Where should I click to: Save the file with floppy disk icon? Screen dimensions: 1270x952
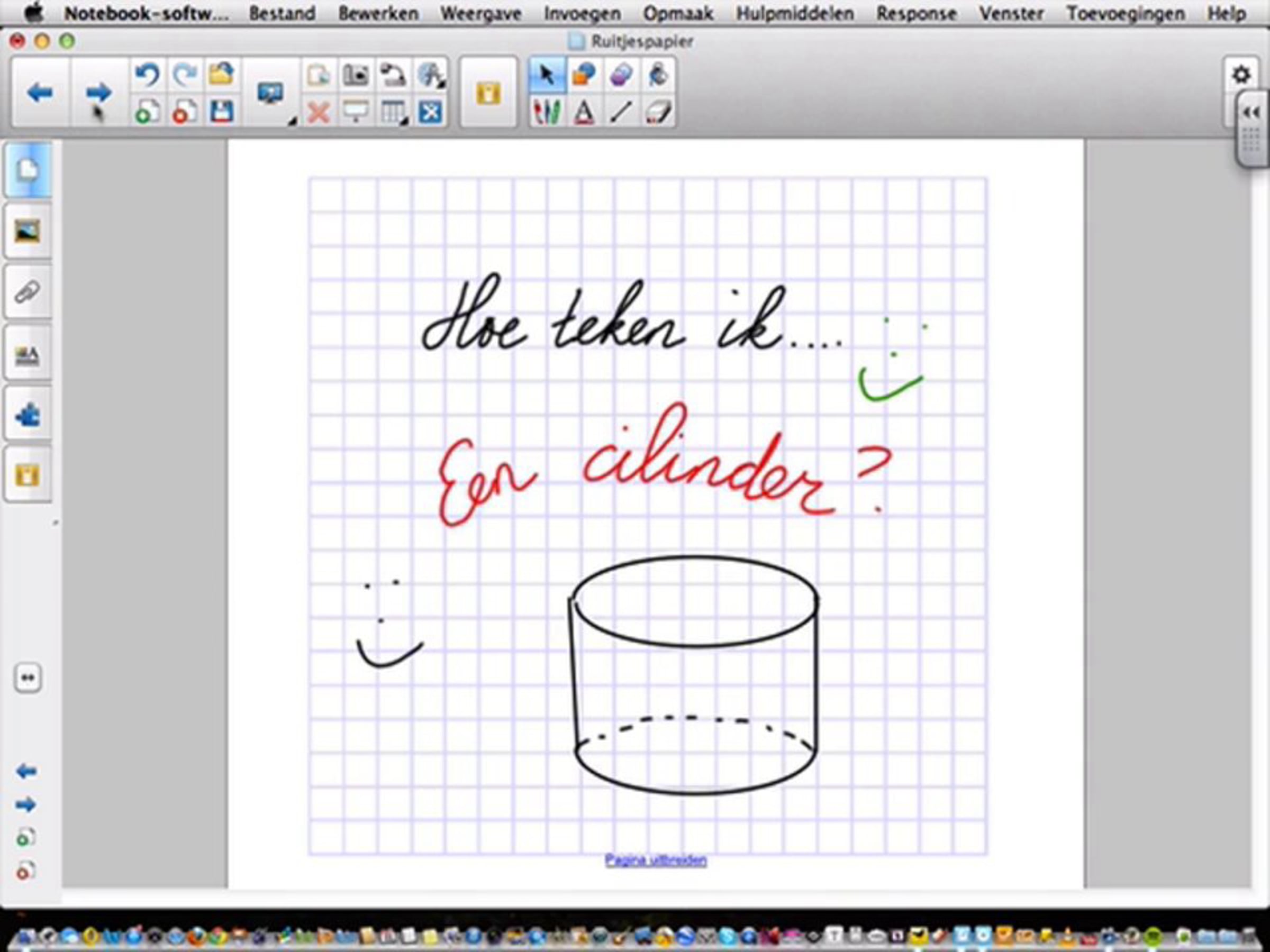click(x=222, y=111)
